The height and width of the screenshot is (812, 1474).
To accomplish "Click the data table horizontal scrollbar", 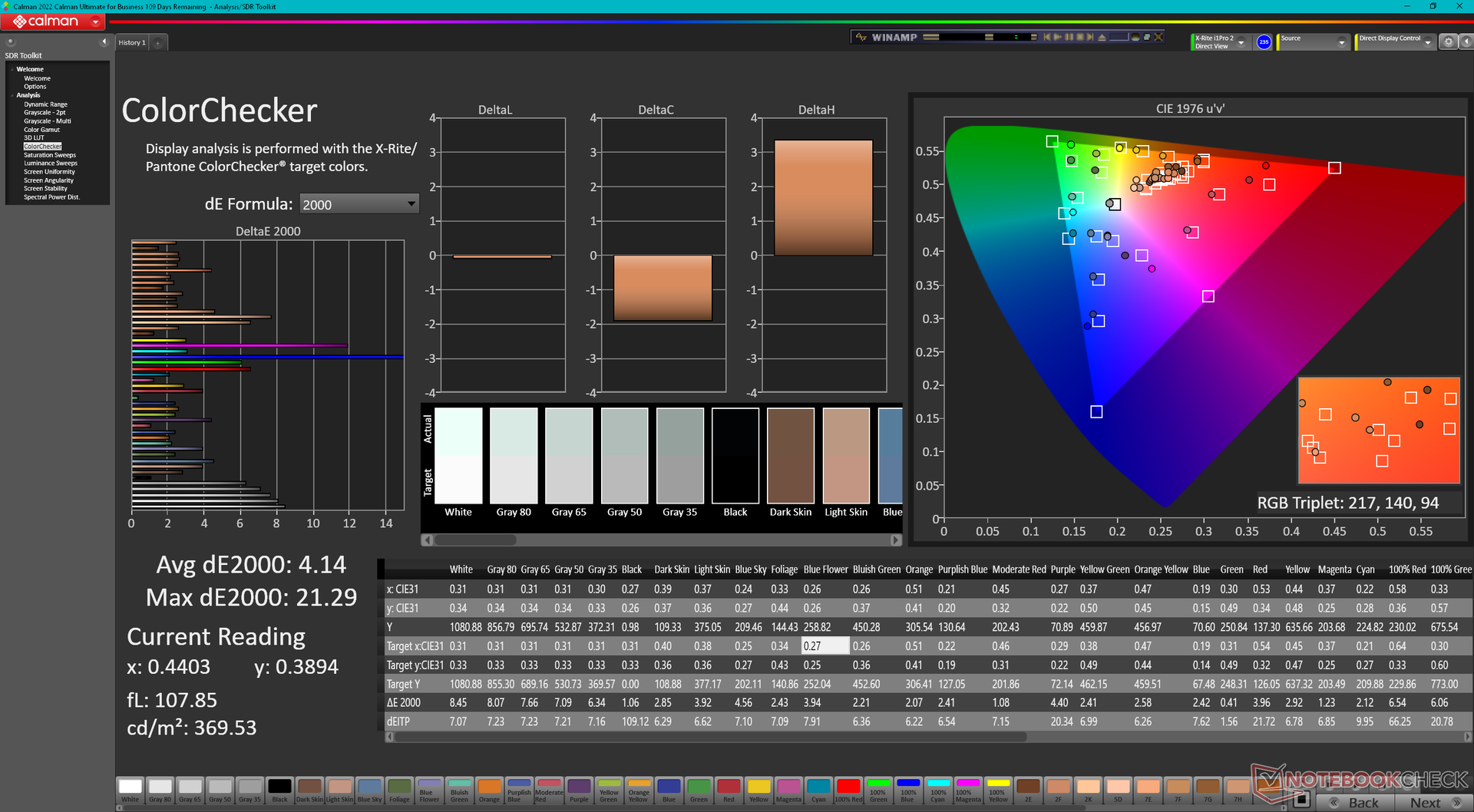I will point(709,737).
